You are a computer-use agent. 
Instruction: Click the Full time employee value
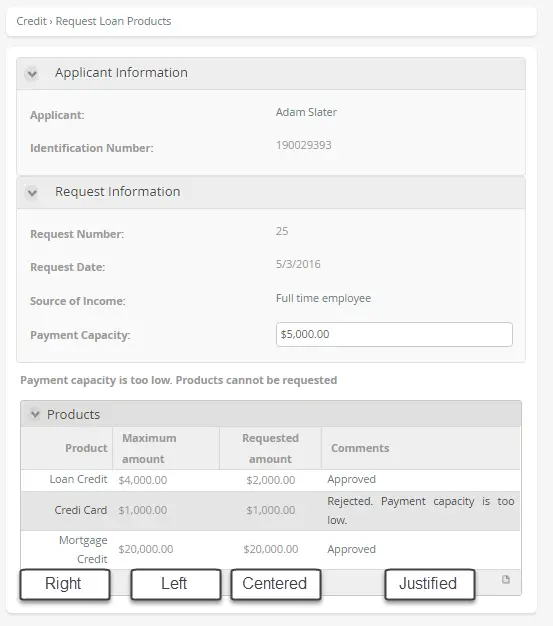pyautogui.click(x=323, y=298)
